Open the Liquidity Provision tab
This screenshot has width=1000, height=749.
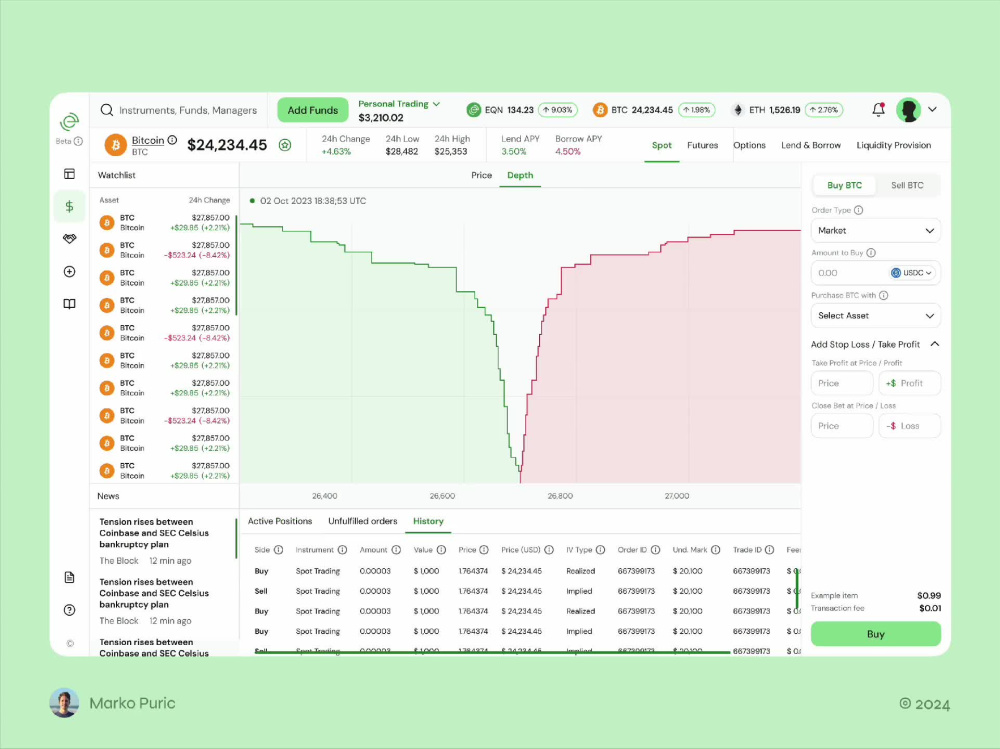(x=893, y=145)
